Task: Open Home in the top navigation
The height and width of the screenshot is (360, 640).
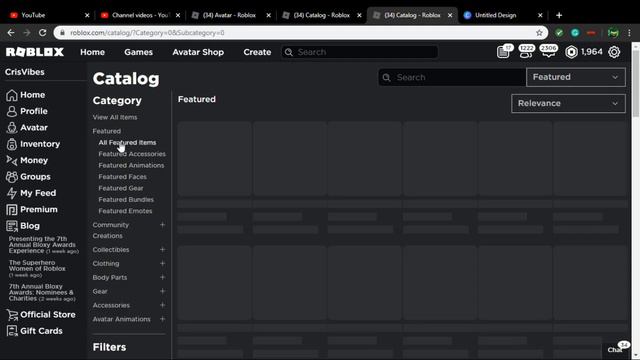Action: 92,52
